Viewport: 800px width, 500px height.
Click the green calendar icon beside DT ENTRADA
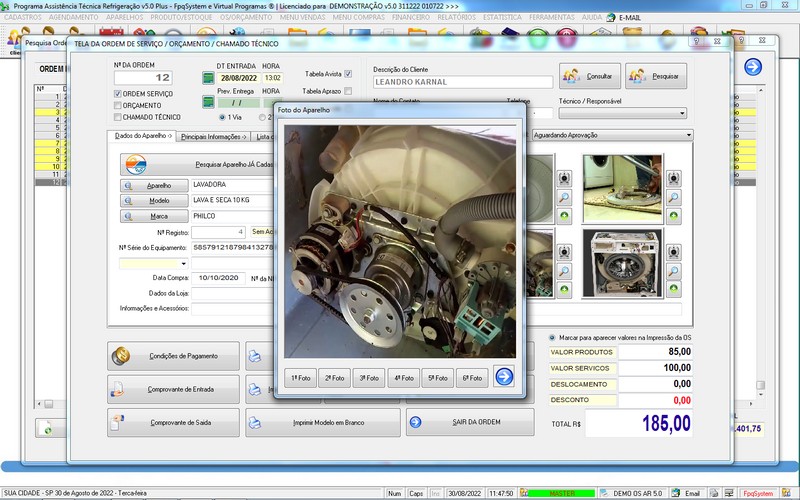(207, 77)
